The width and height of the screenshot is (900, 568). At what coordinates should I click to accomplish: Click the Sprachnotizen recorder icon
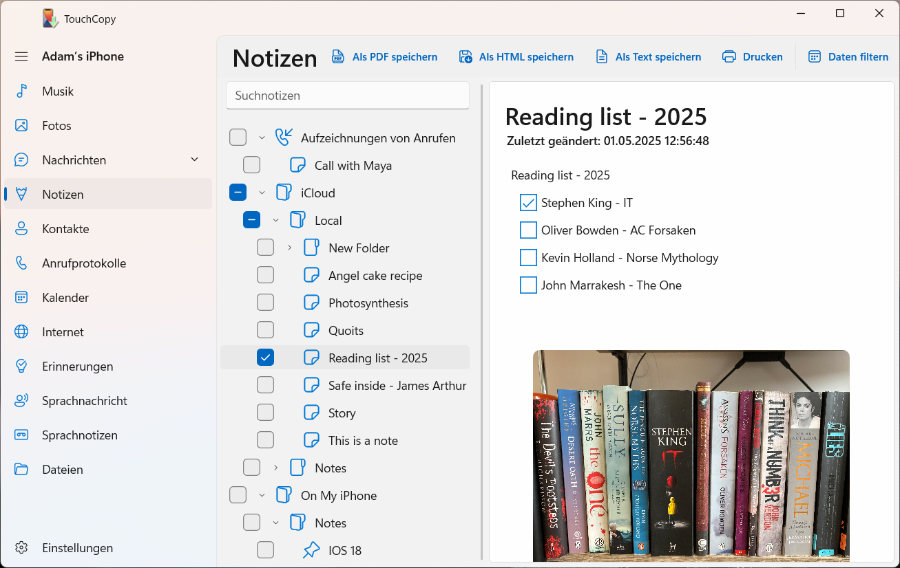tap(21, 435)
